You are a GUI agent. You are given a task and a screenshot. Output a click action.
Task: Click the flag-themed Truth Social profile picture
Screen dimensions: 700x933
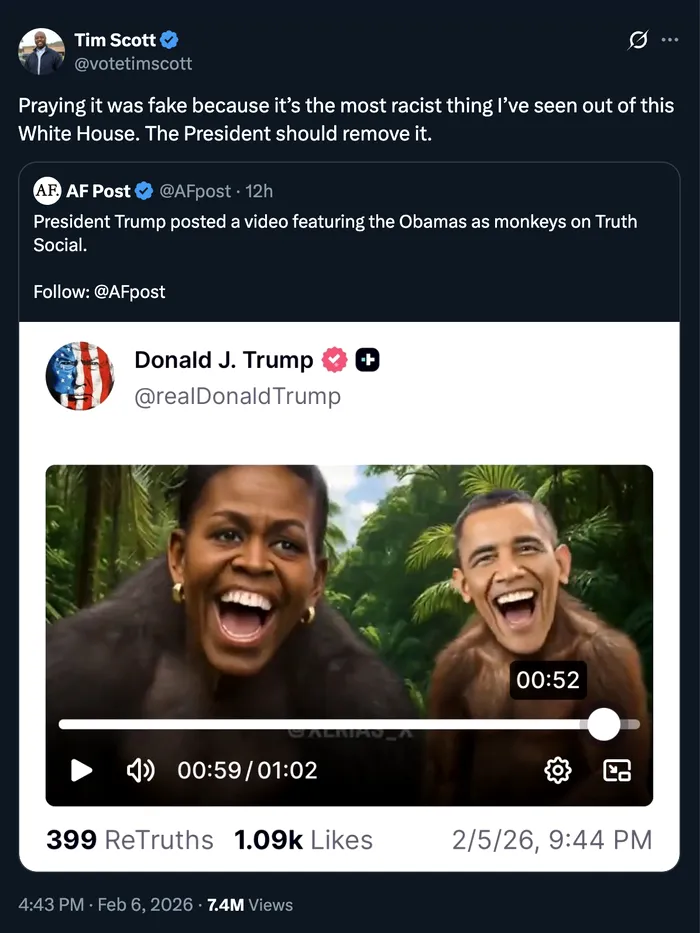pyautogui.click(x=80, y=376)
